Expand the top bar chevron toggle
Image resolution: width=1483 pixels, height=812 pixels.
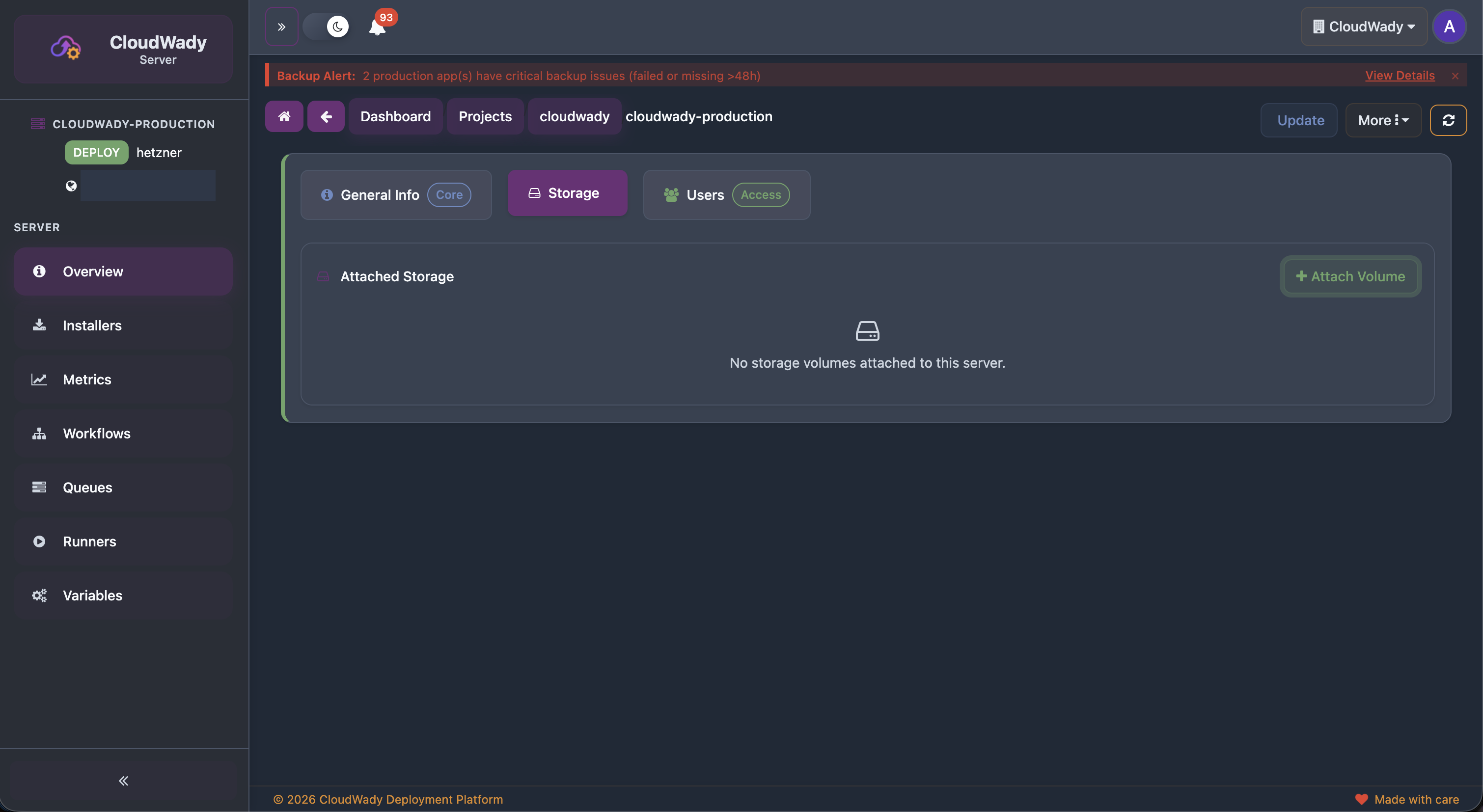[x=281, y=27]
